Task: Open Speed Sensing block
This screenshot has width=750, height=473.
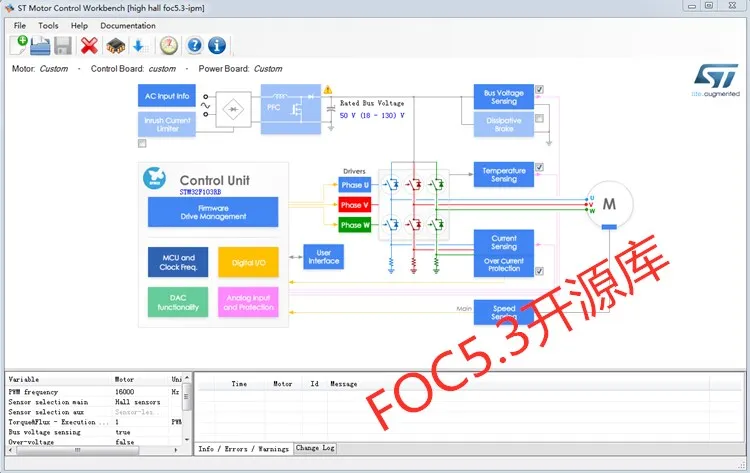Action: click(x=504, y=312)
